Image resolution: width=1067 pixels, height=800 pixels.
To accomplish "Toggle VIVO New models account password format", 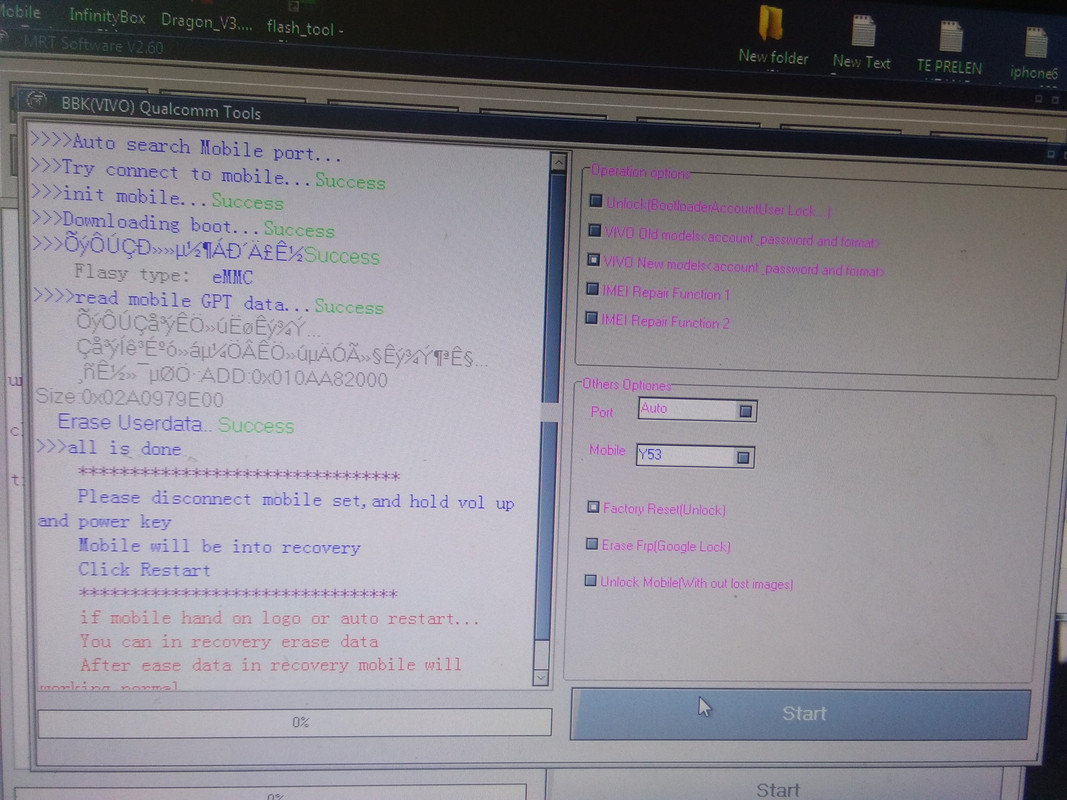I will (593, 259).
